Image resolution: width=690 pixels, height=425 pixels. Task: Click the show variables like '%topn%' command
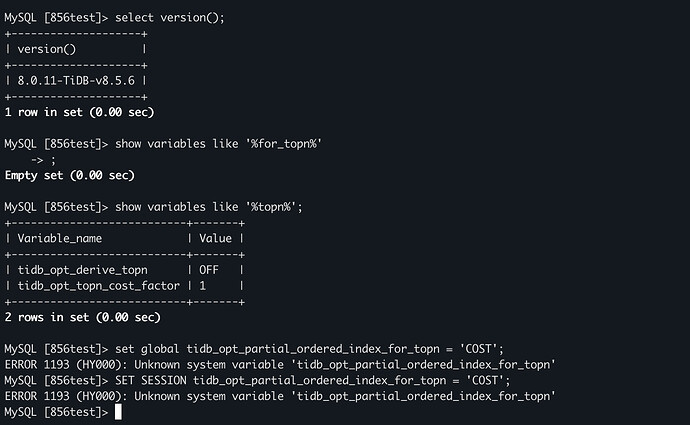(x=209, y=207)
